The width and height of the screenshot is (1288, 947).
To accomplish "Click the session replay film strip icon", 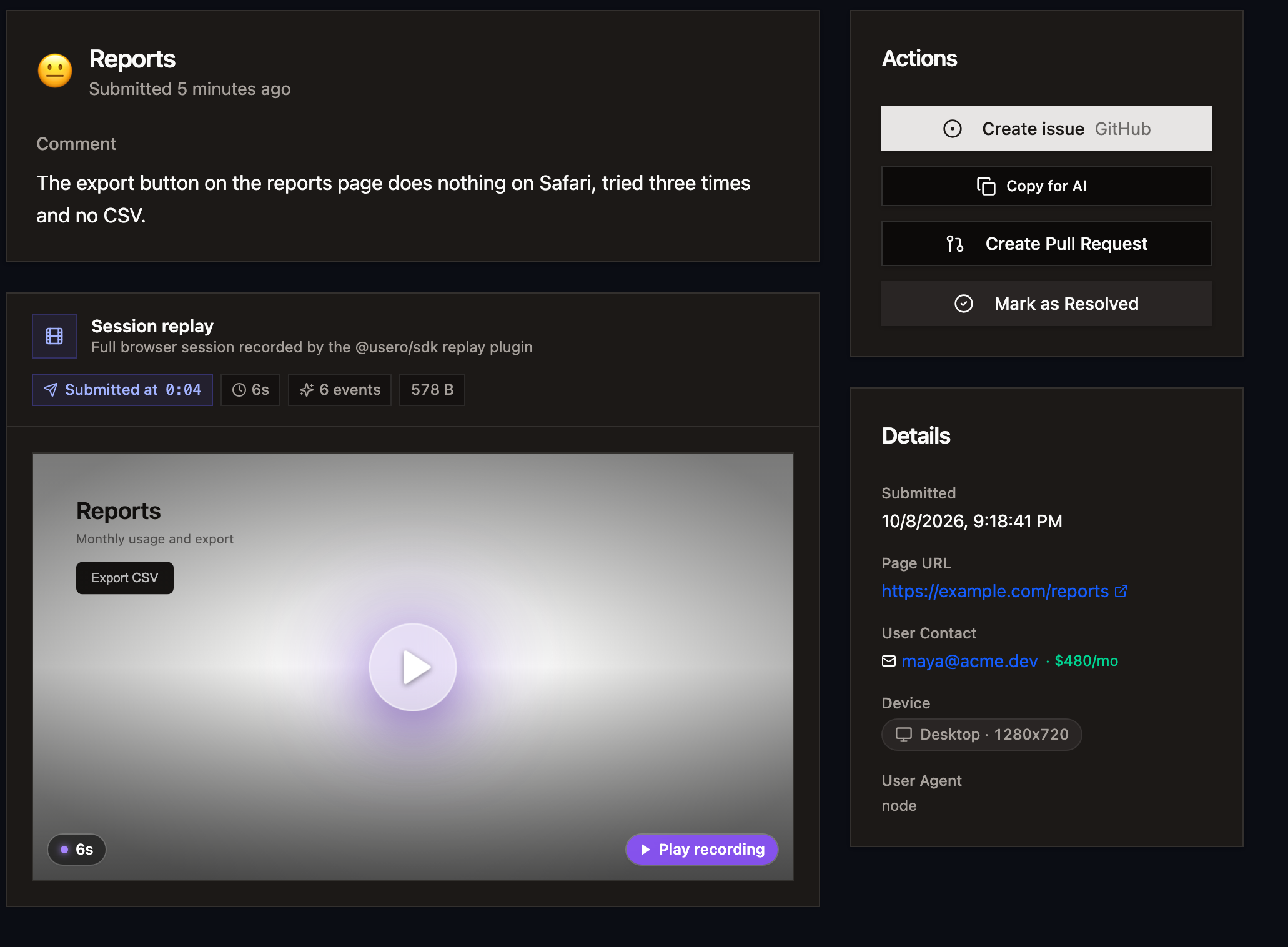I will pyautogui.click(x=54, y=336).
